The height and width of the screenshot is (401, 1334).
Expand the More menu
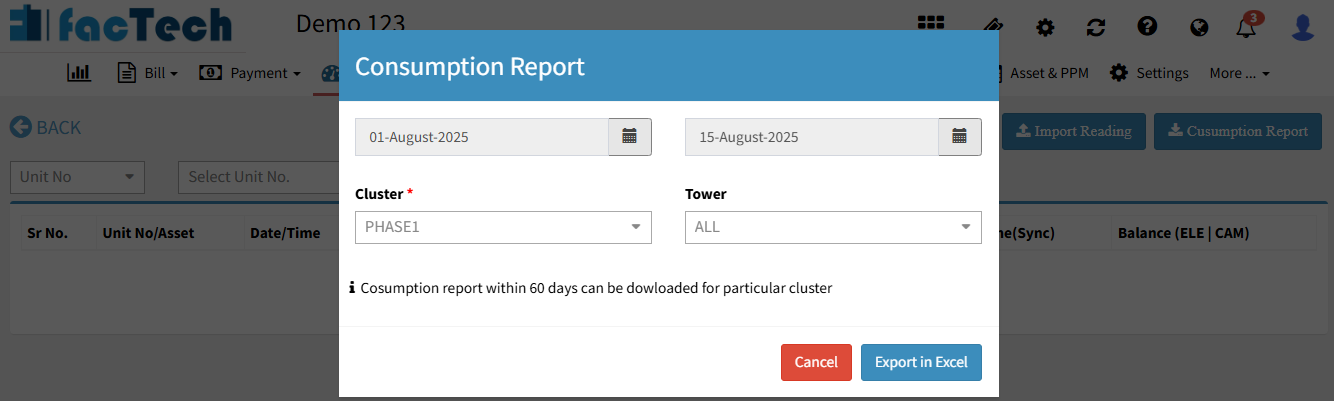1239,73
